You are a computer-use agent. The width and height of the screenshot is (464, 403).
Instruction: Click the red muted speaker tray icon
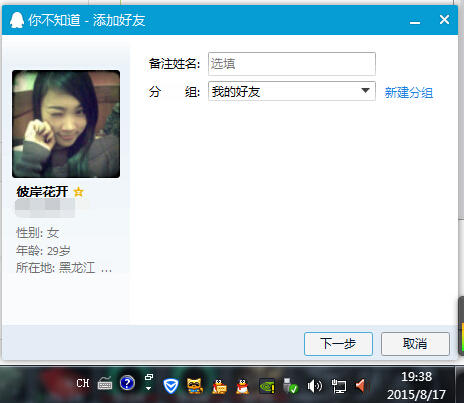coord(361,386)
